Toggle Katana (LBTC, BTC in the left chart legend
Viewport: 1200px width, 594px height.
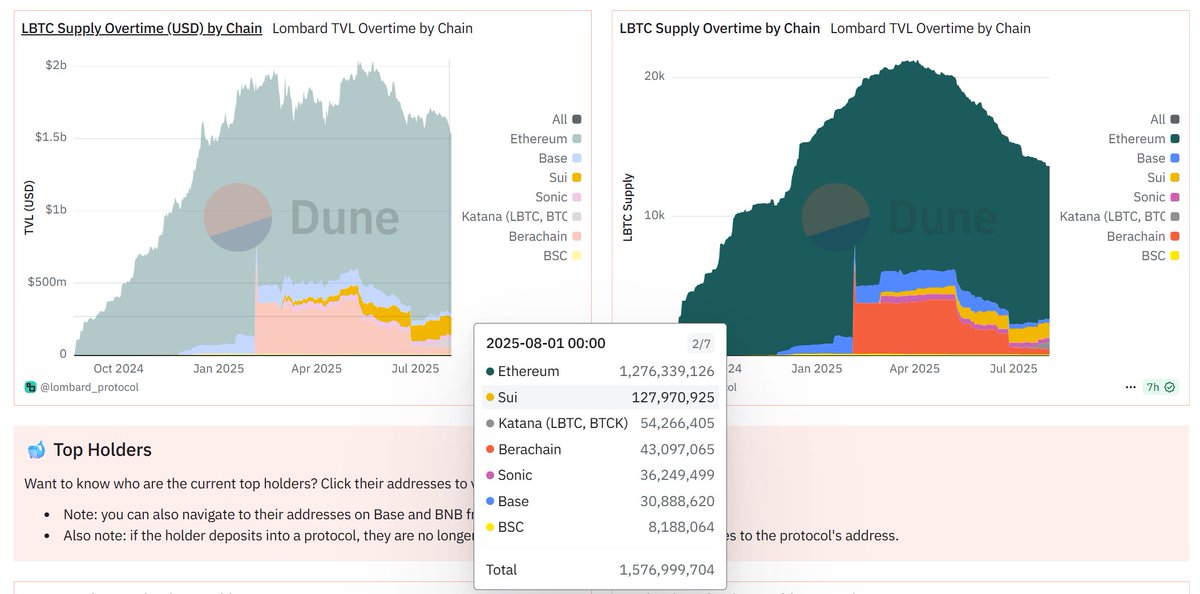(522, 217)
